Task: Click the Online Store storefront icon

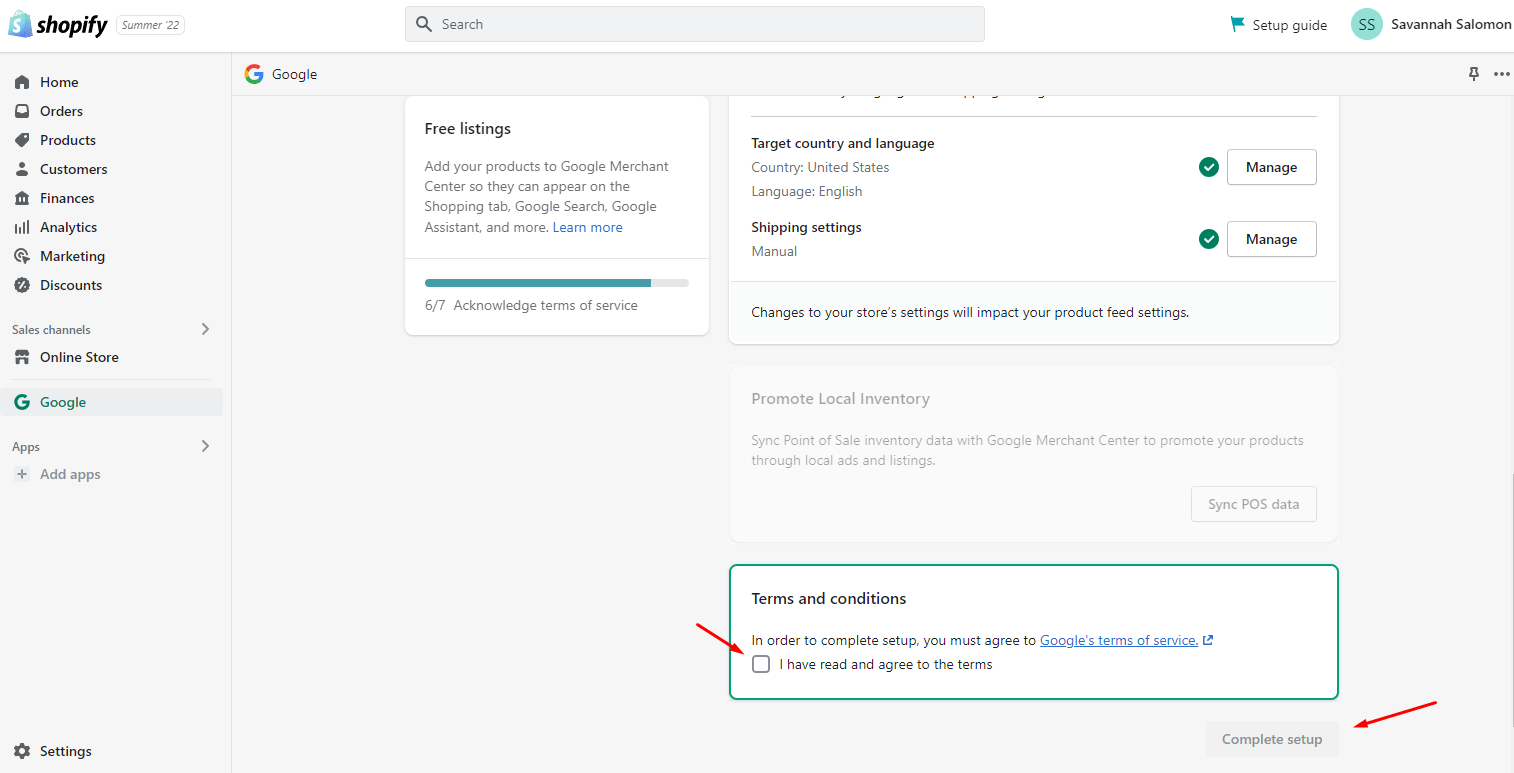Action: (22, 357)
